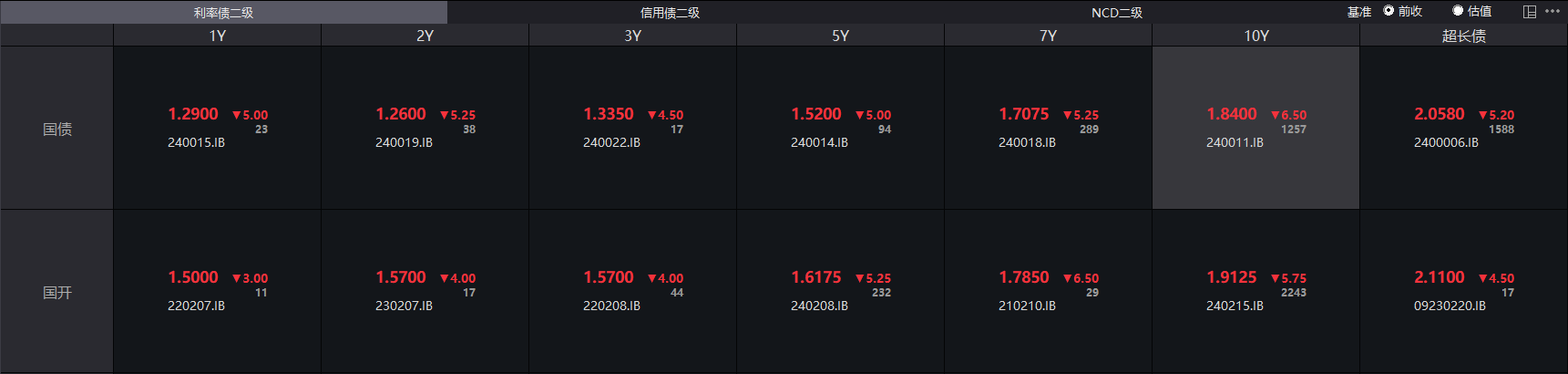Viewport: 1568px width, 374px height.
Task: Click the 5Y column header
Action: coord(840,36)
